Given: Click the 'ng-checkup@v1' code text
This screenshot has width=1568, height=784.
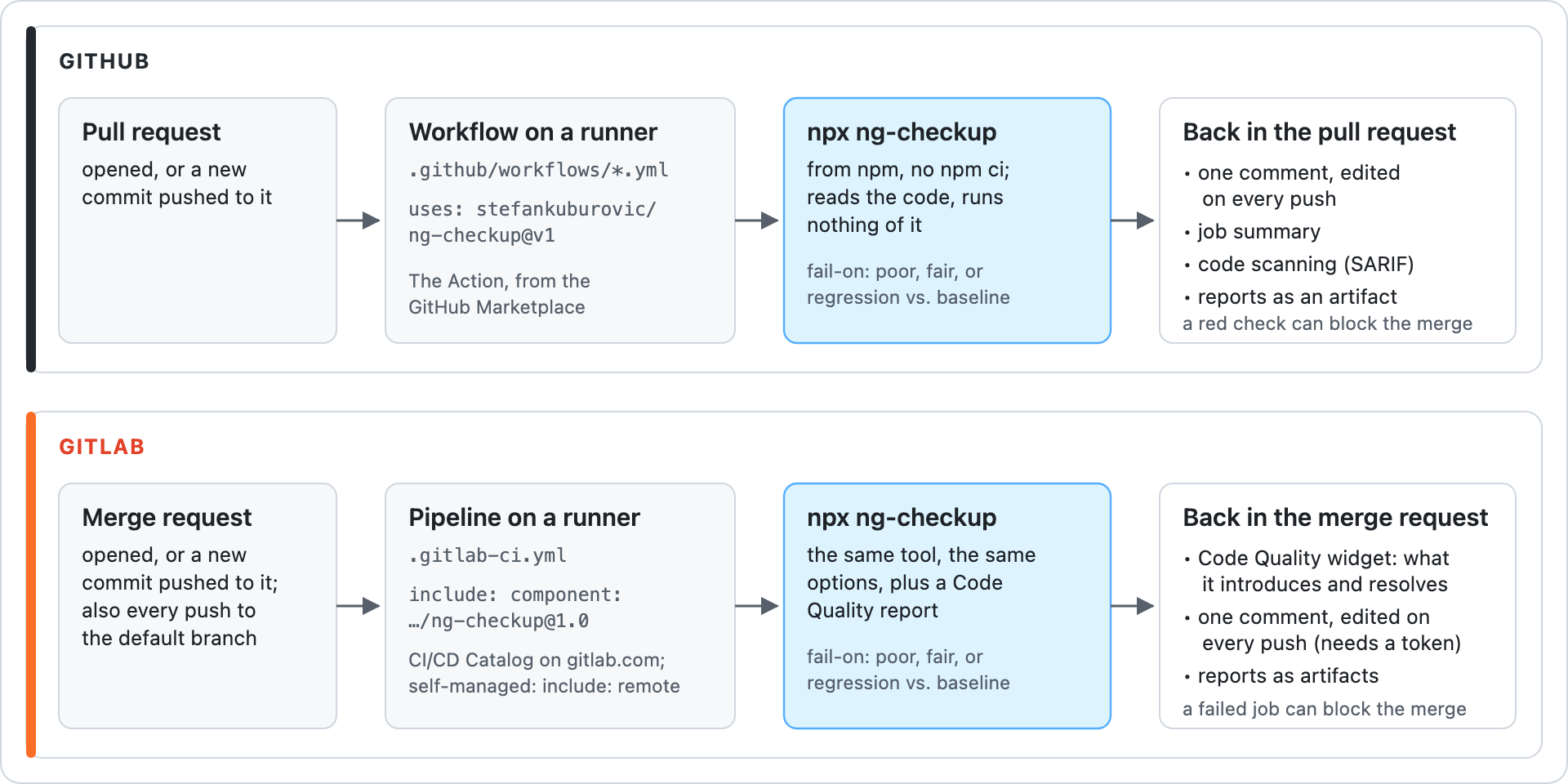Looking at the screenshot, I should tap(482, 236).
